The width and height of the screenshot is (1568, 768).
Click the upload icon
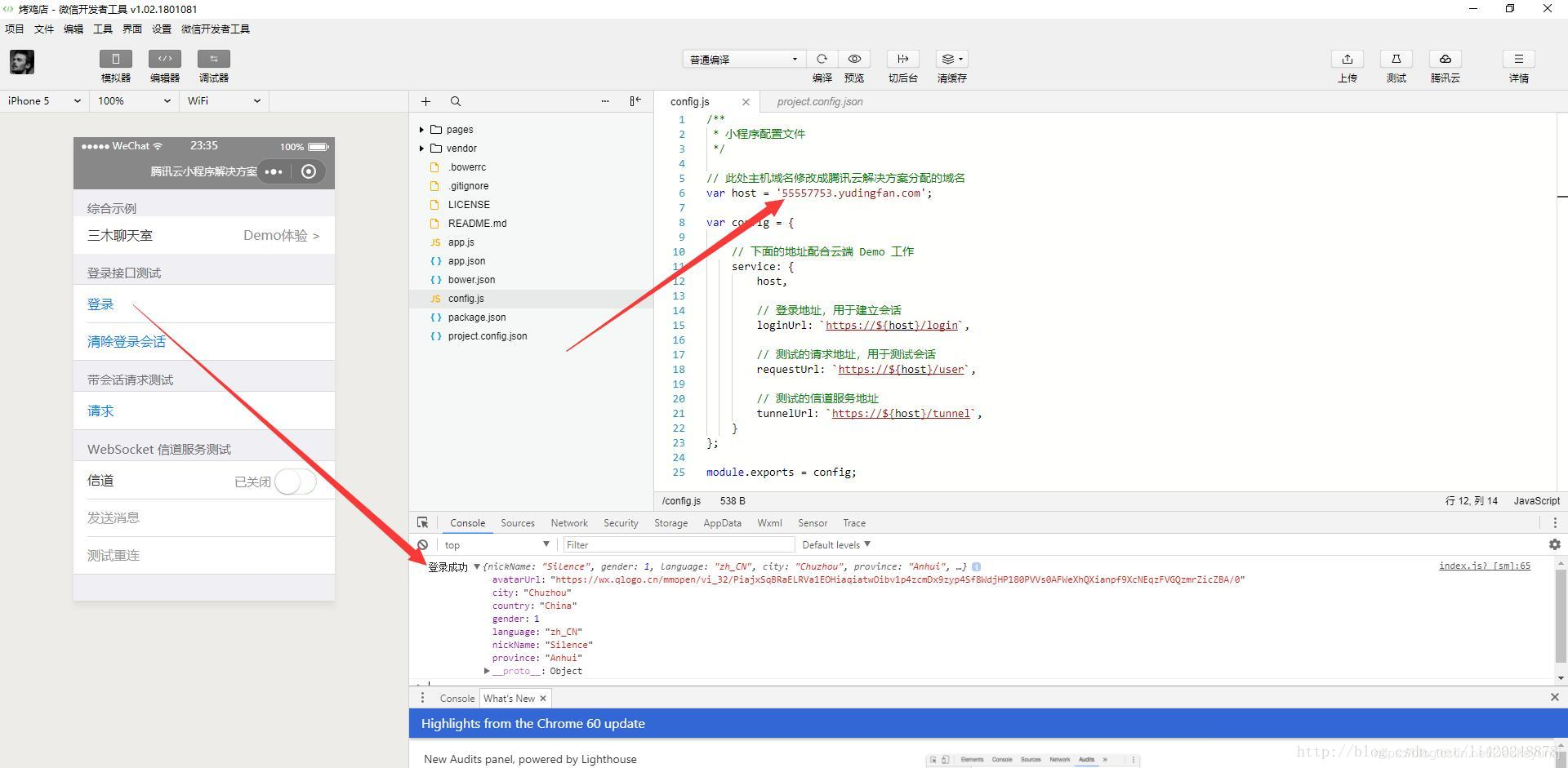(1347, 59)
